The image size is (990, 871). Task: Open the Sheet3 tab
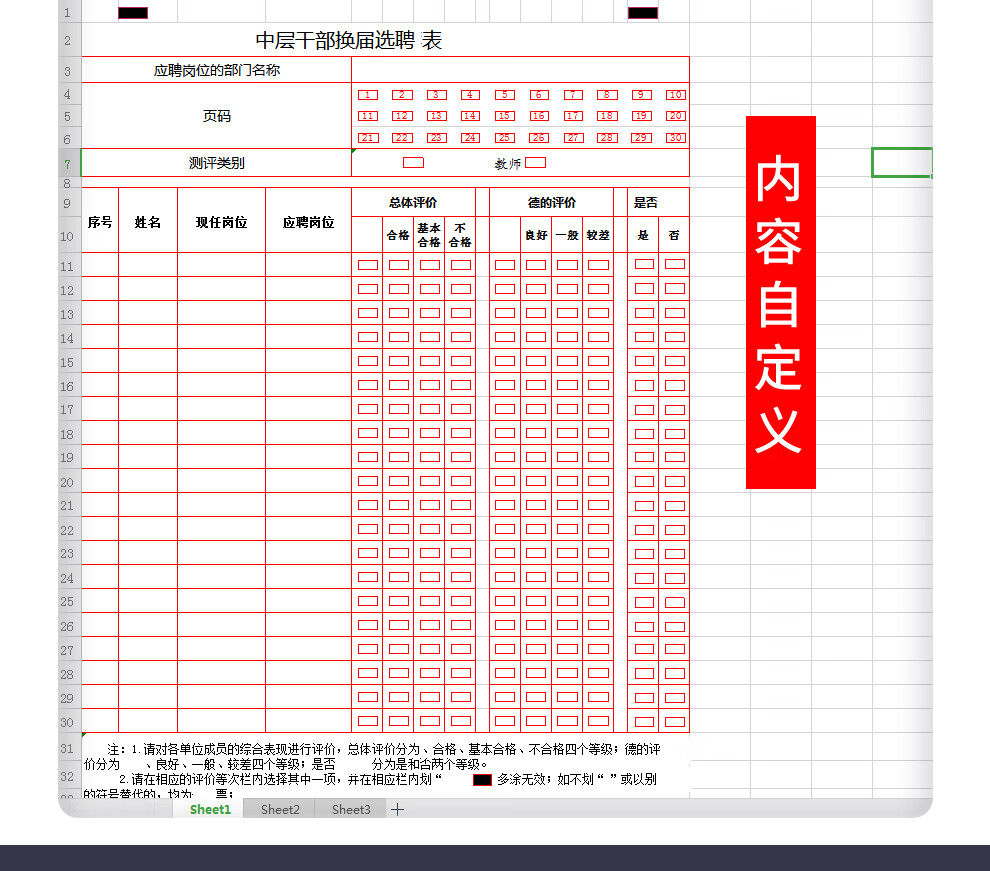point(351,810)
